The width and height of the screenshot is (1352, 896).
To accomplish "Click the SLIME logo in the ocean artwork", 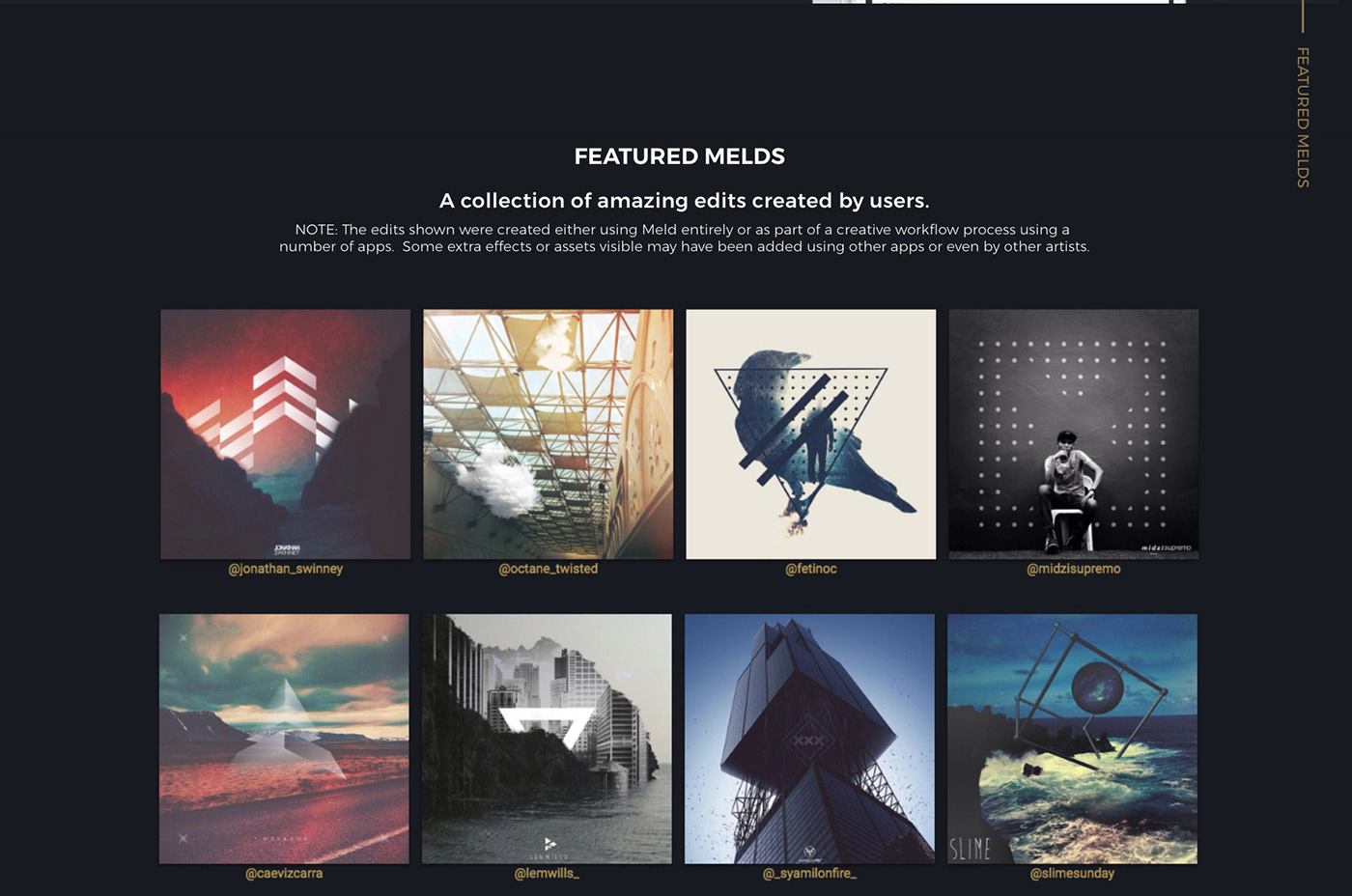I will click(971, 849).
